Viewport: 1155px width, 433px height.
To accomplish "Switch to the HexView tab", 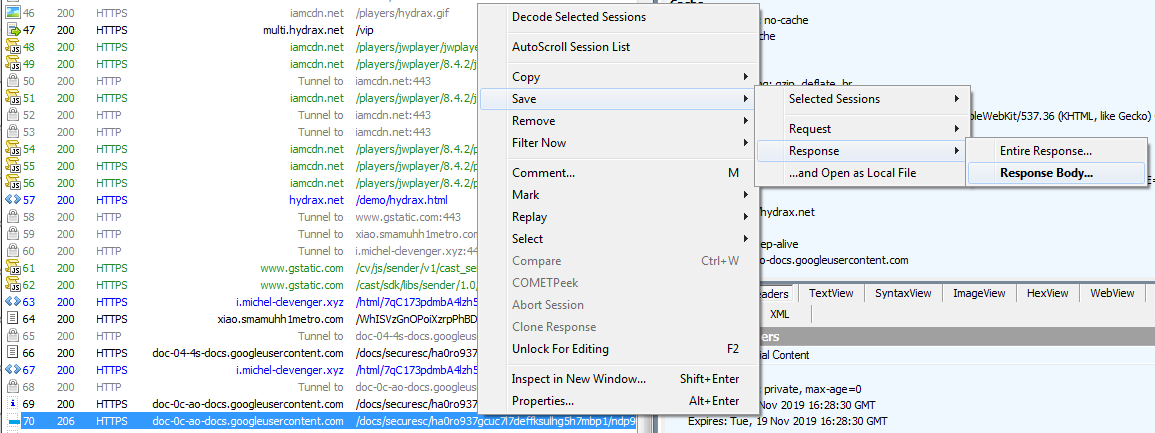I will click(x=1047, y=293).
